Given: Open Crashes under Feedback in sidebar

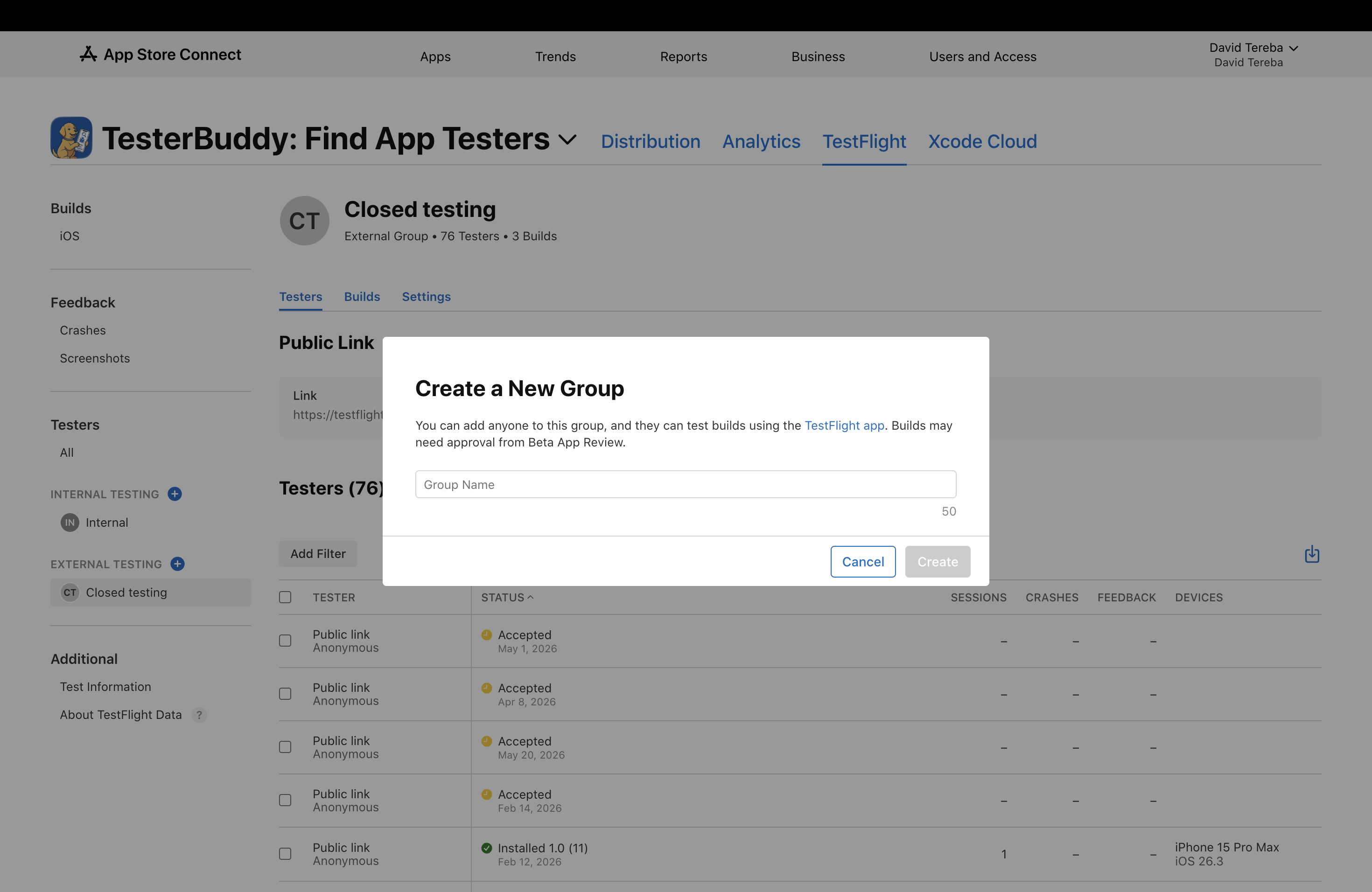Looking at the screenshot, I should coord(83,331).
